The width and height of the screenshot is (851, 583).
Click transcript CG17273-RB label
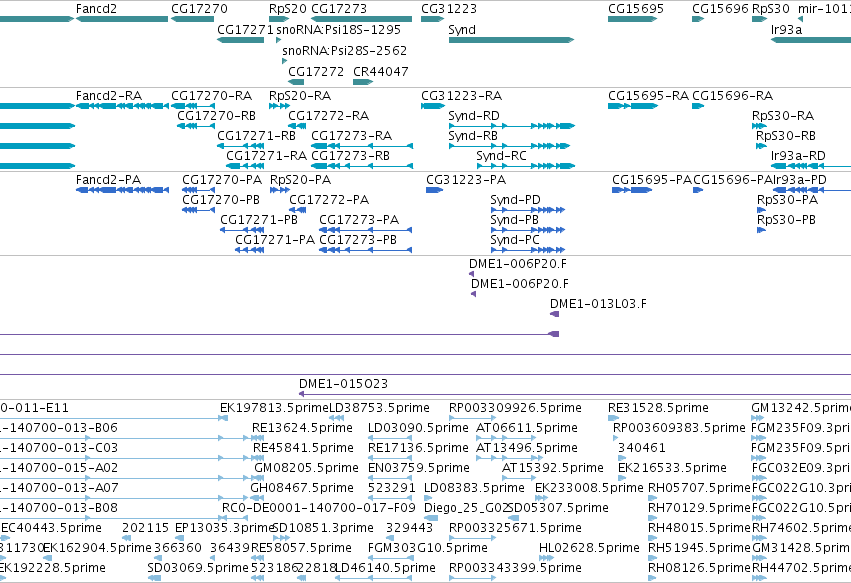351,156
